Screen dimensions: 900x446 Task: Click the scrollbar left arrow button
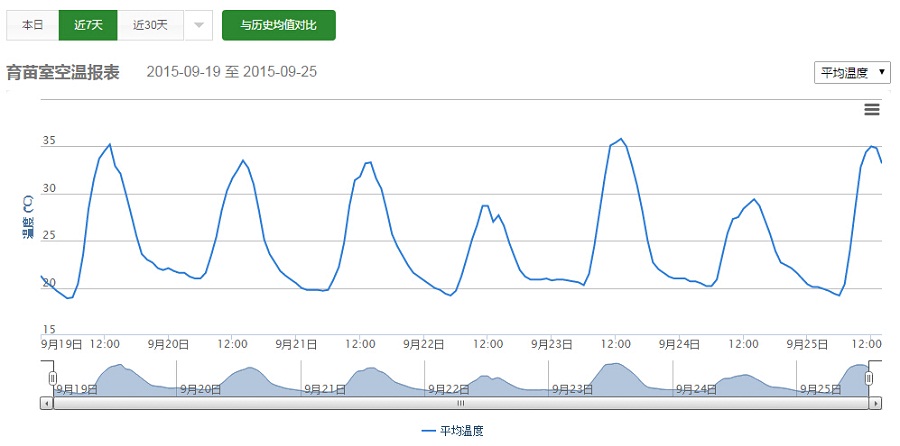point(47,403)
